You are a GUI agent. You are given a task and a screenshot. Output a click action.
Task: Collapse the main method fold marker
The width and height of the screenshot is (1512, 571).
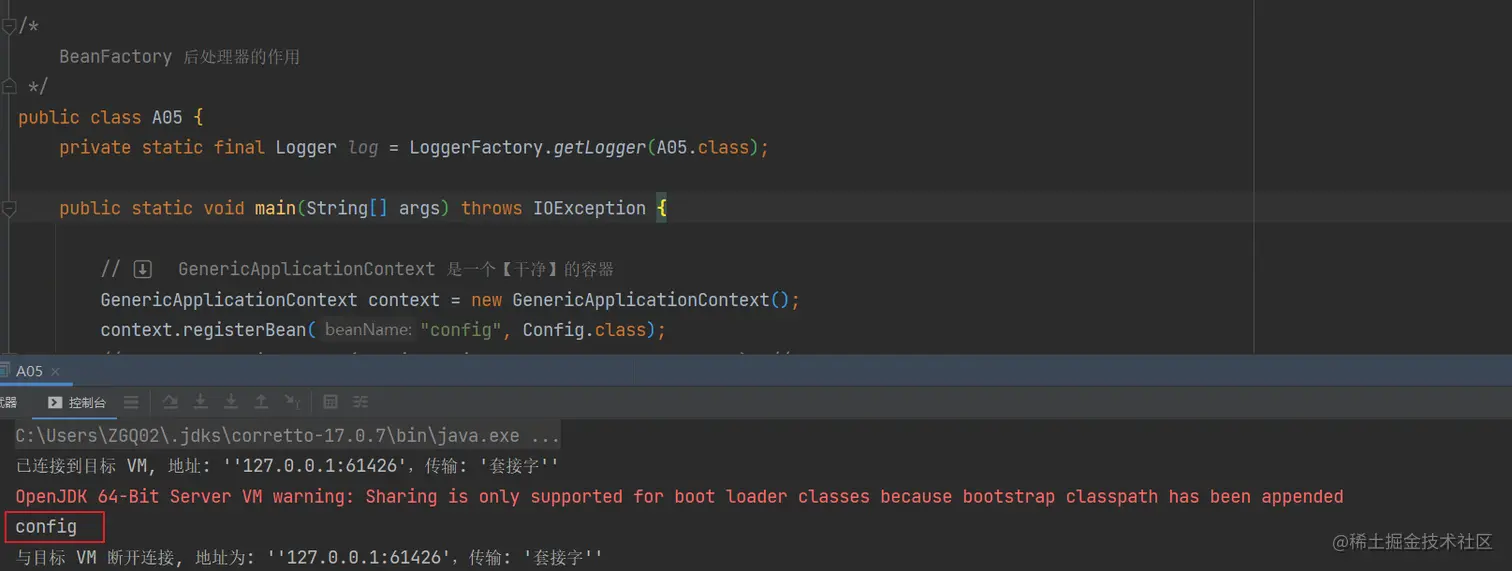tap(9, 208)
